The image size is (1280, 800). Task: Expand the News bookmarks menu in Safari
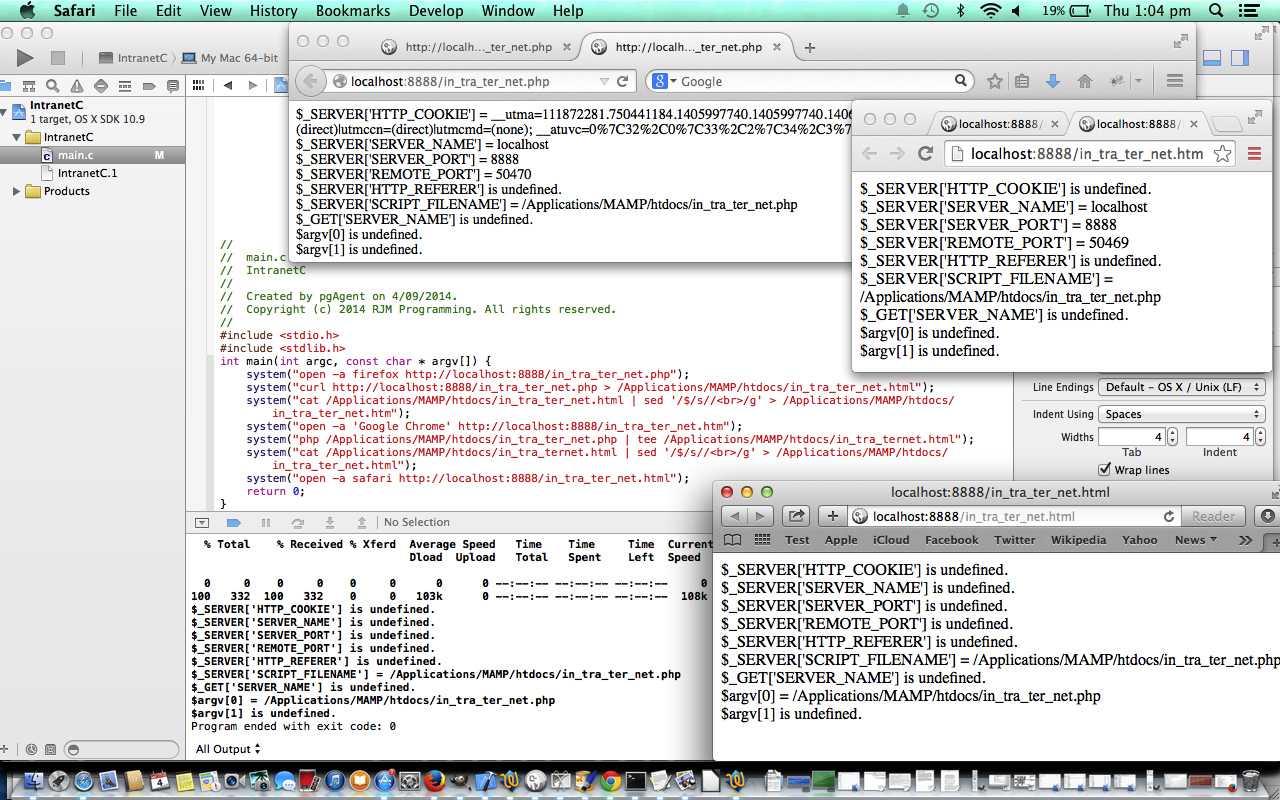1196,540
